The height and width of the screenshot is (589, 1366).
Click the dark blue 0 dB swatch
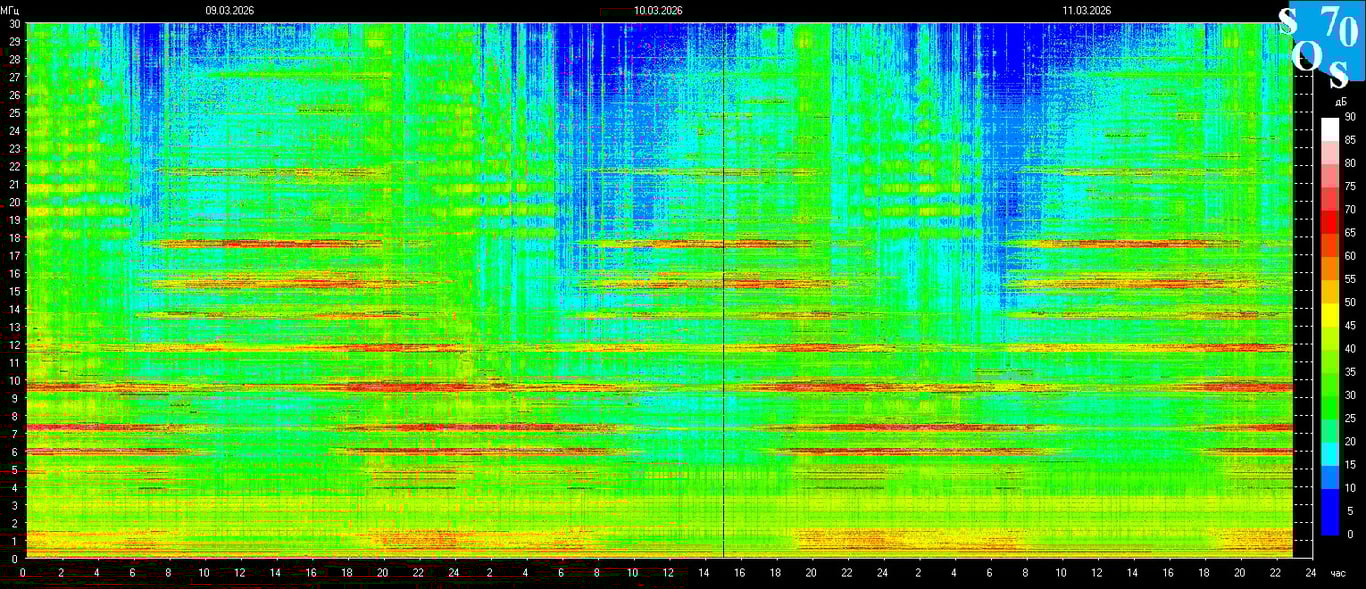[x=1329, y=523]
